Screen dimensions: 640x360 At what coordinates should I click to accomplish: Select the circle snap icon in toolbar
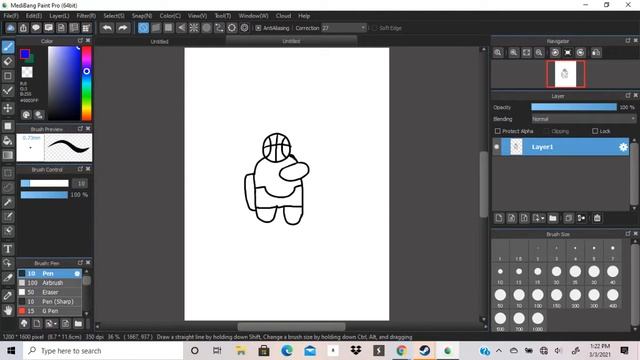tap(207, 28)
